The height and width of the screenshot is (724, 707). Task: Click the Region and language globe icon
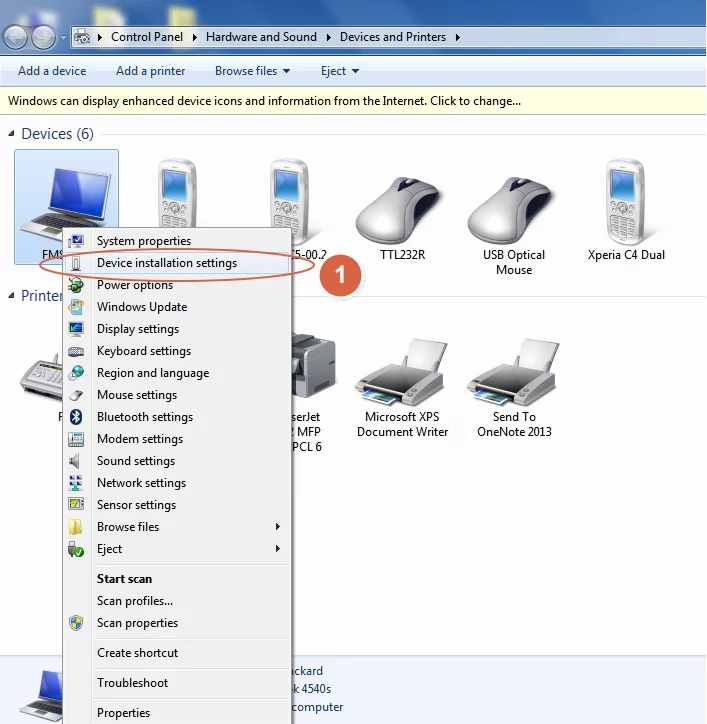pyautogui.click(x=76, y=373)
